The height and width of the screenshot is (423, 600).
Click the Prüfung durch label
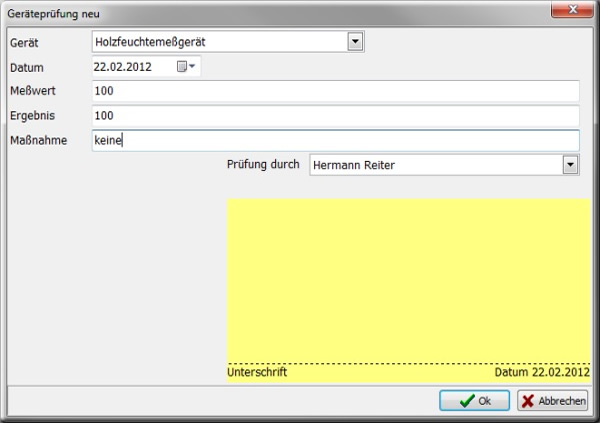click(263, 164)
